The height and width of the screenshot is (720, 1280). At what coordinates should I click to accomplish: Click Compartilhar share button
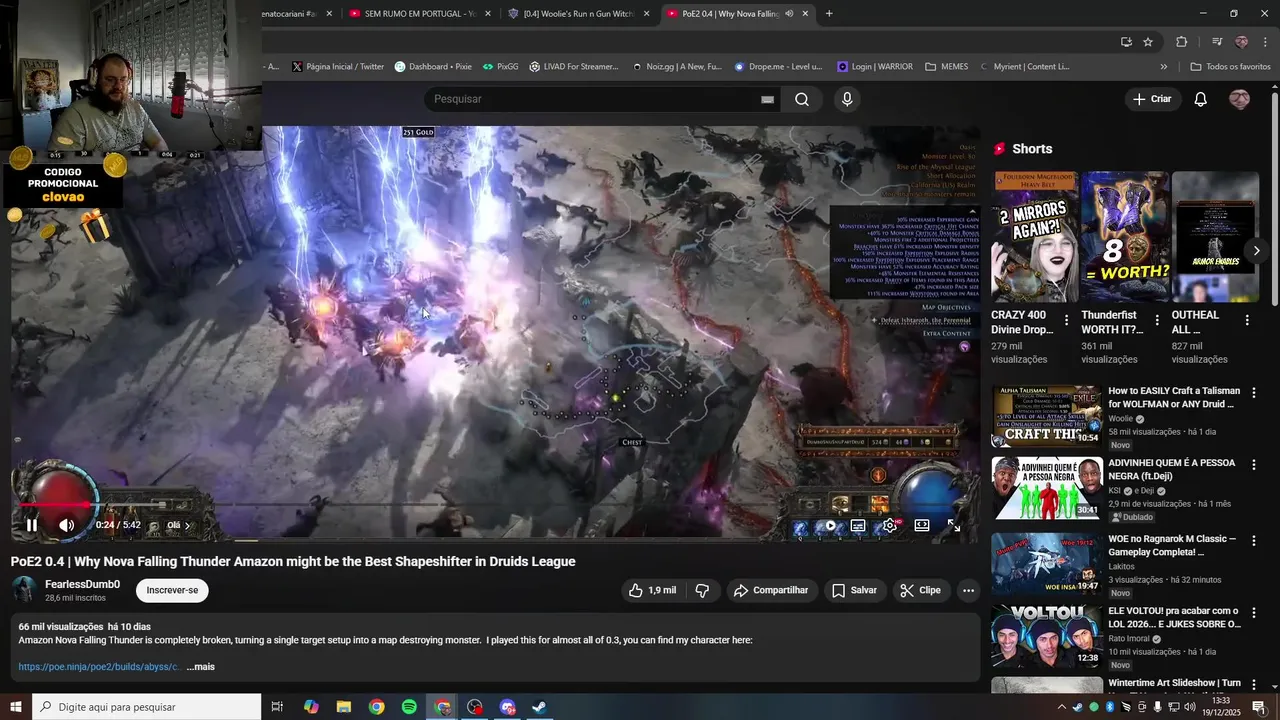[x=771, y=590]
